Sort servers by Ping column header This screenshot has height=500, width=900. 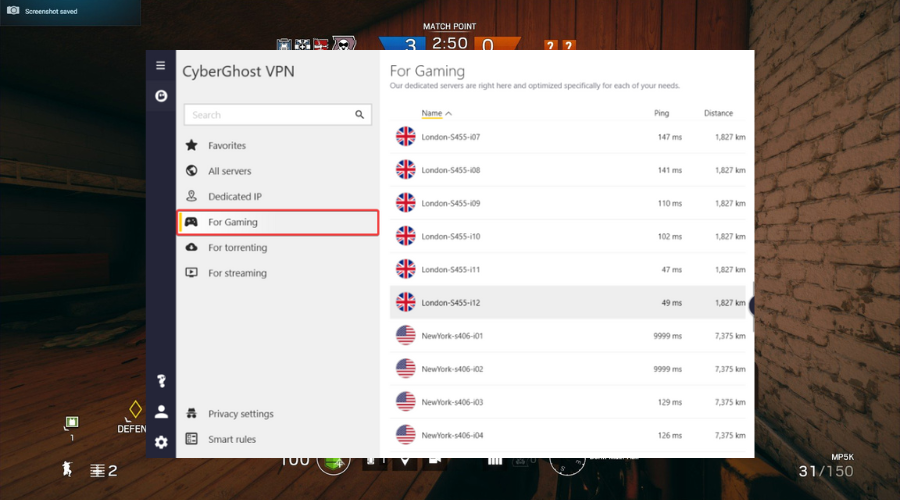(661, 113)
